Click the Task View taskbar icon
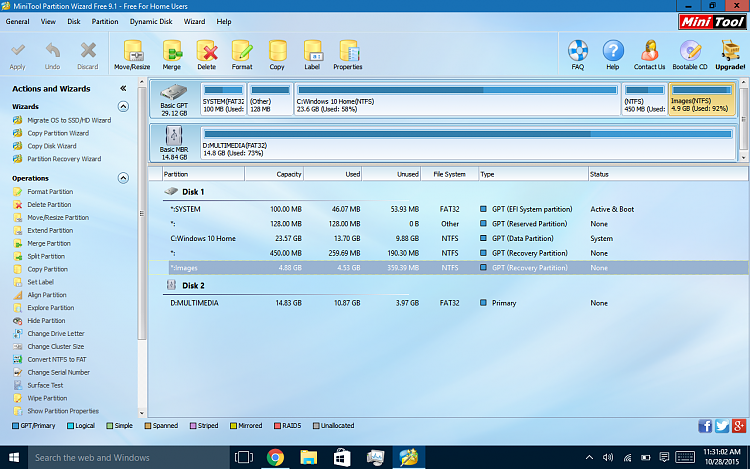This screenshot has height=469, width=750. [x=243, y=458]
